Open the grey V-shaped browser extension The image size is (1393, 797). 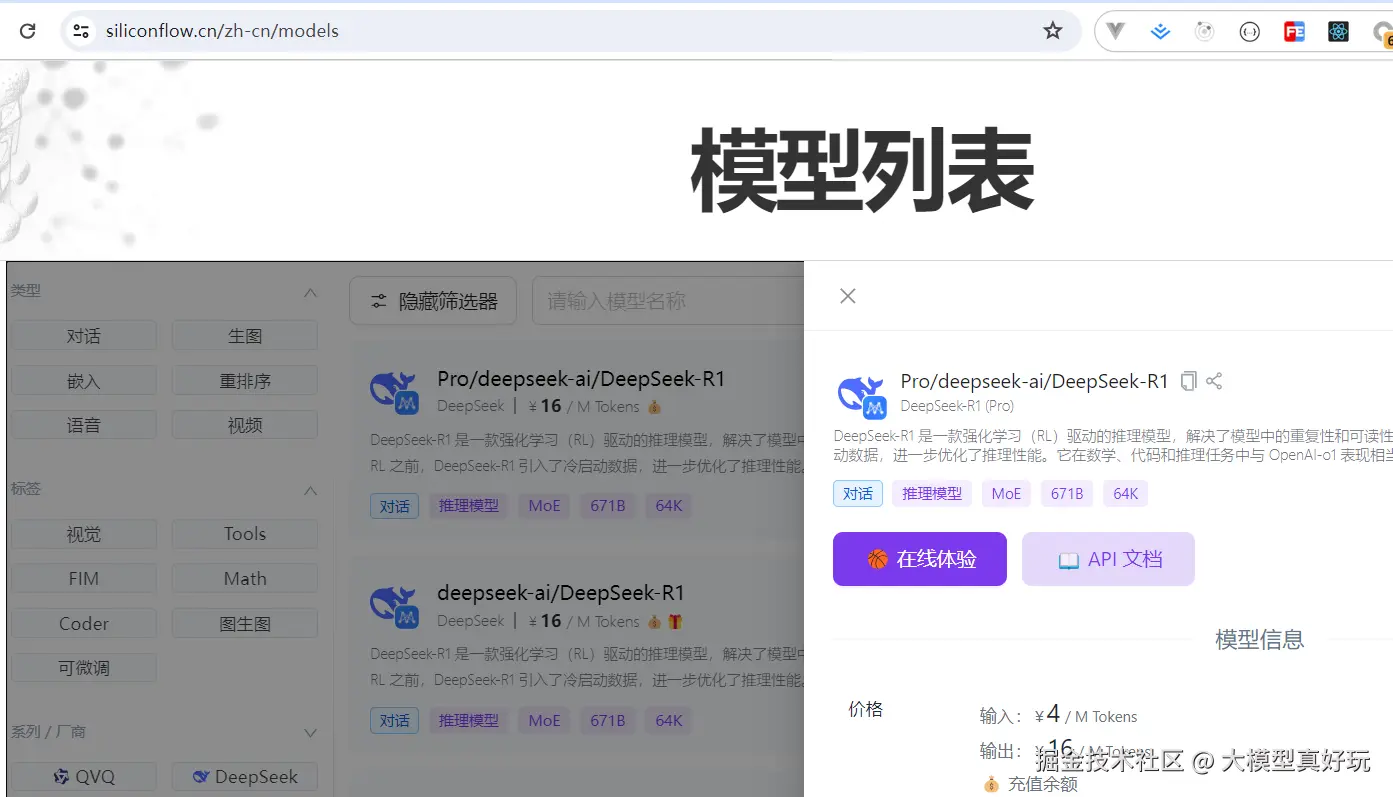(1116, 32)
